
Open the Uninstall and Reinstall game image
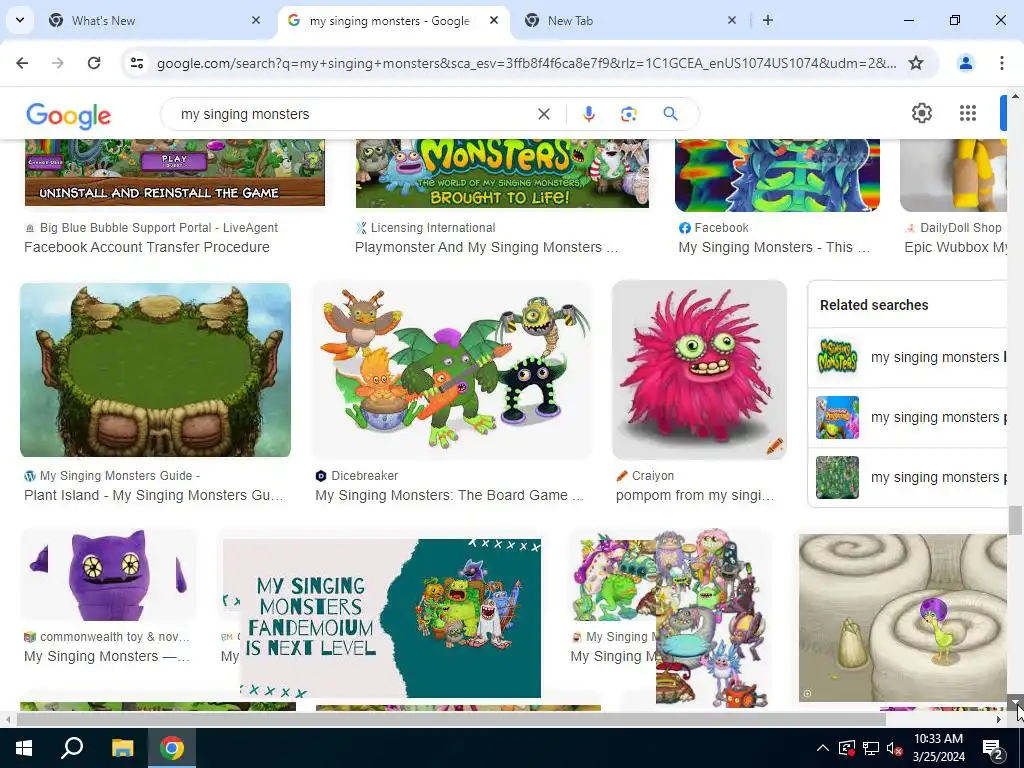coord(174,172)
